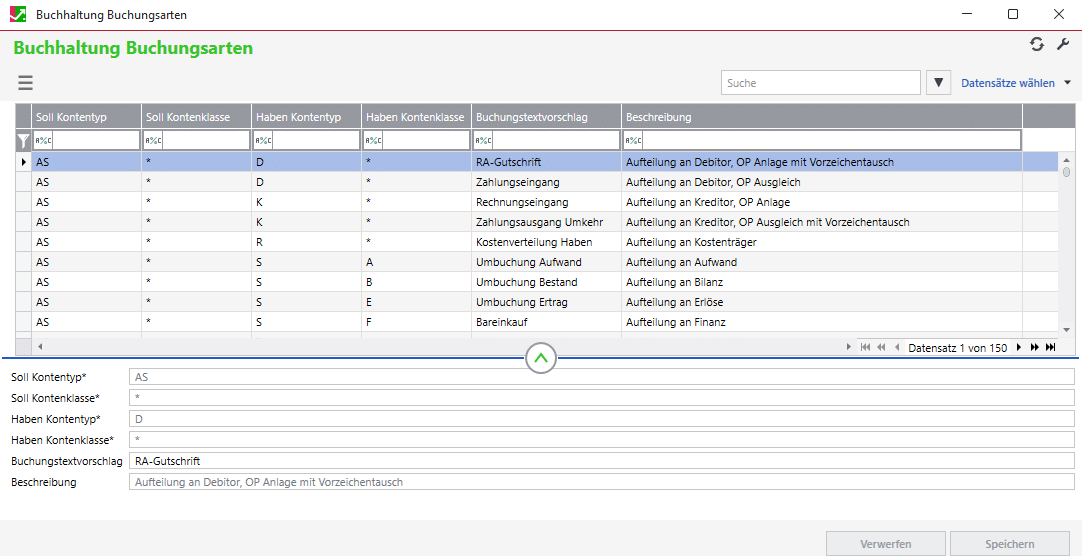
Task: Select the Zahlungsausgang Umkehr row
Action: coord(536,222)
